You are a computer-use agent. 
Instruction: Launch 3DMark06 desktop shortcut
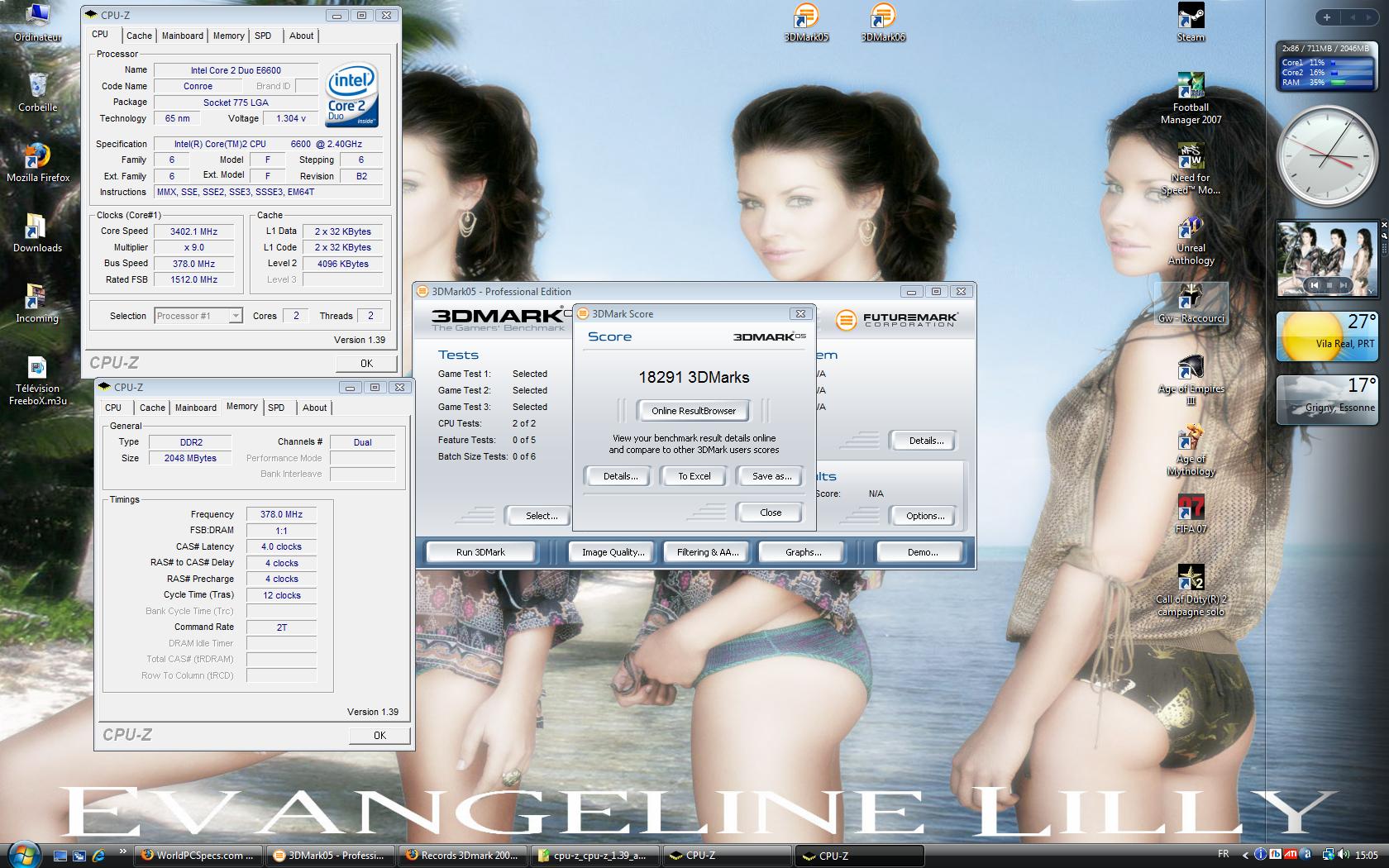[883, 22]
